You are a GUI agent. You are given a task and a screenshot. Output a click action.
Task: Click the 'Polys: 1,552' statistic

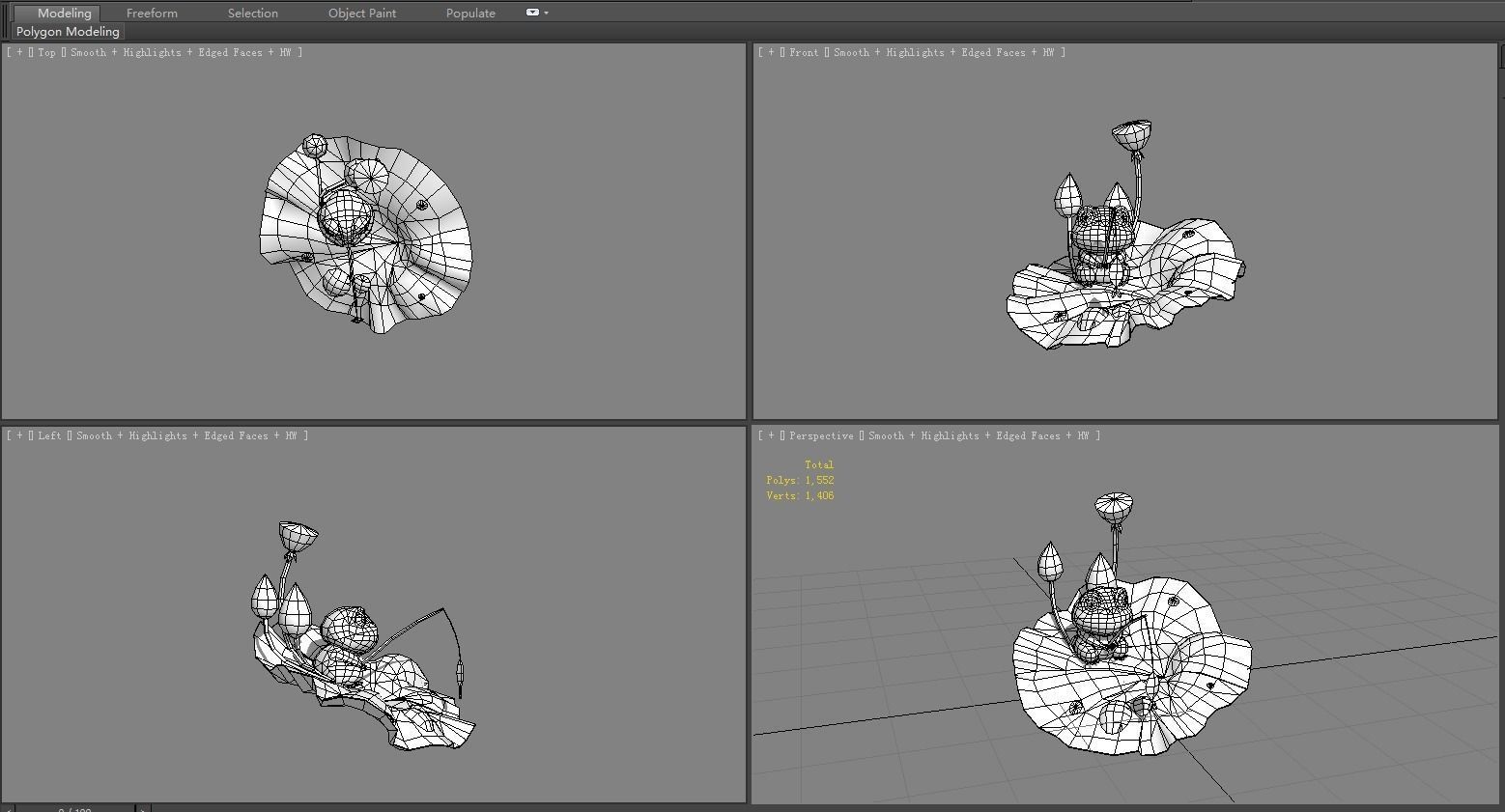coord(800,480)
